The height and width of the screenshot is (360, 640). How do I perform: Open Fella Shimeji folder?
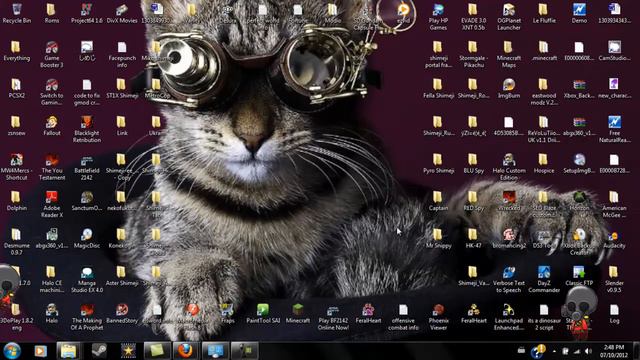(x=438, y=89)
